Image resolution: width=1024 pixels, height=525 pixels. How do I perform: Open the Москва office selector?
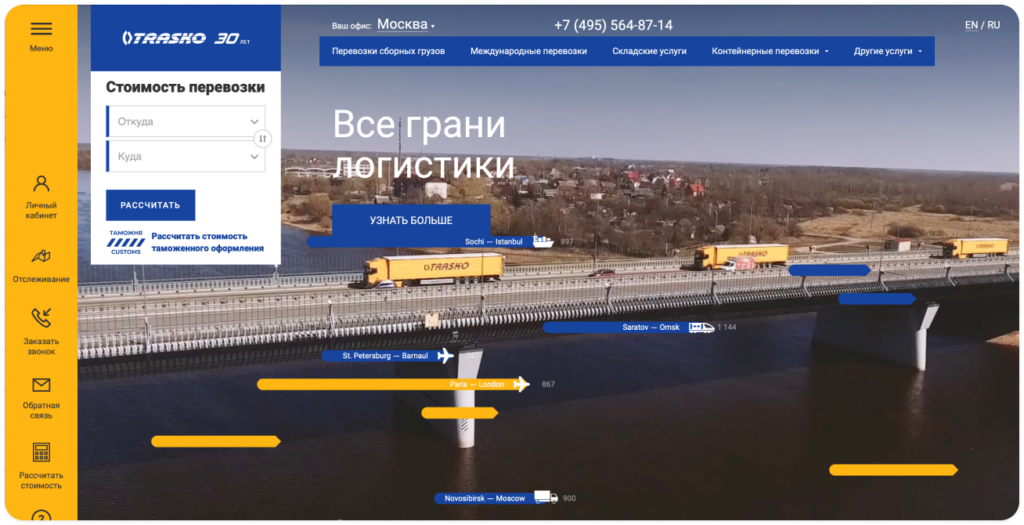406,25
